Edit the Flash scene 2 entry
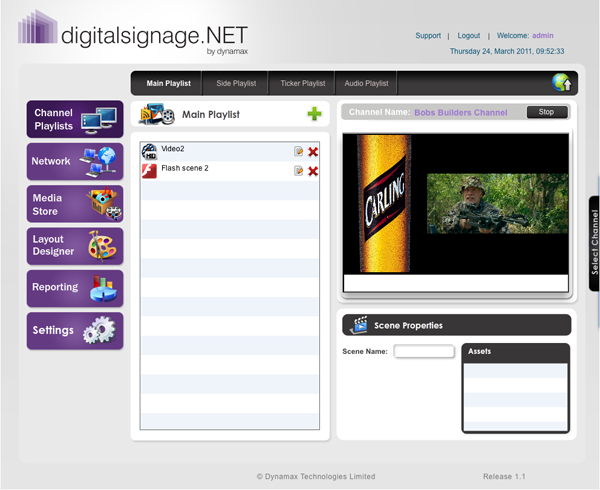Viewport: 600px width, 490px height. tap(298, 171)
